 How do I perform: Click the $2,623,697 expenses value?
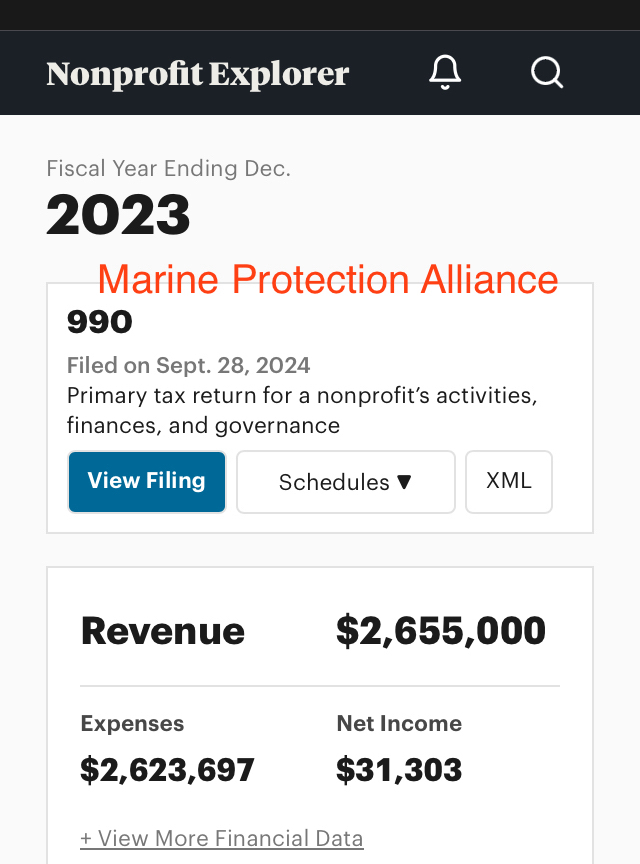pos(167,770)
